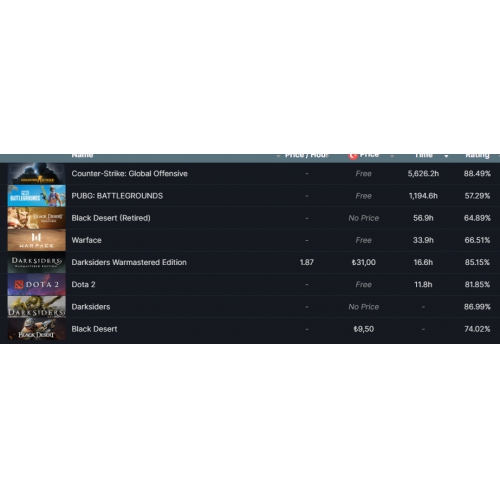Open Darksiders Warmastered Edition title link
Screen dimensions: 500x500
129,262
